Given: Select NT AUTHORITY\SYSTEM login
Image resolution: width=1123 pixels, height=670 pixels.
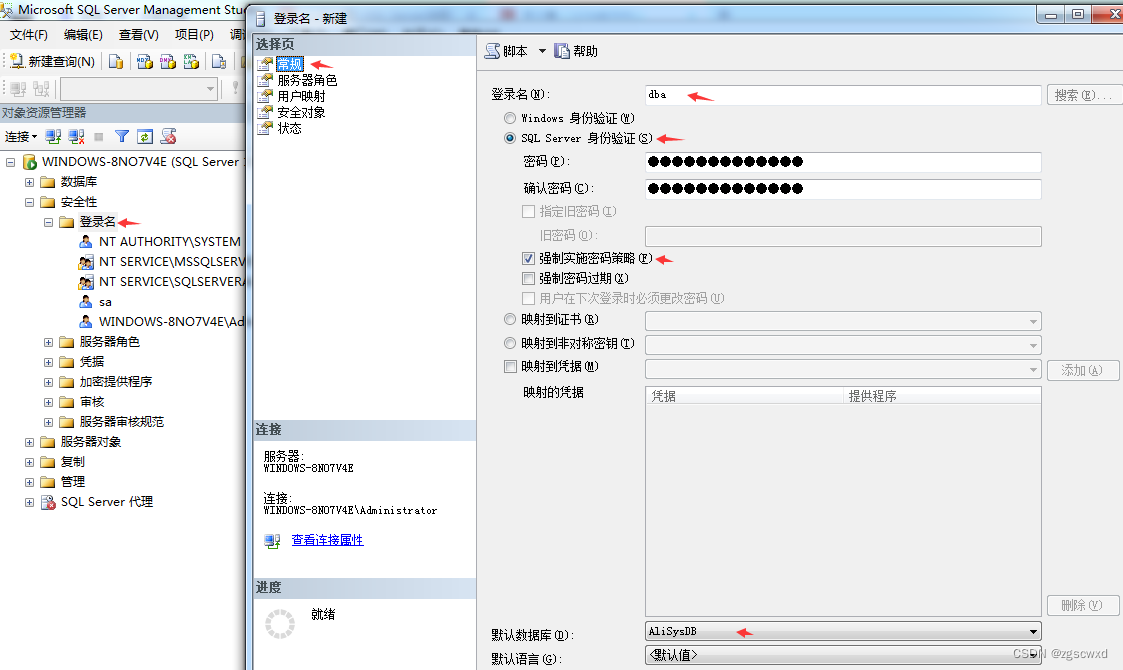Looking at the screenshot, I should click(170, 242).
